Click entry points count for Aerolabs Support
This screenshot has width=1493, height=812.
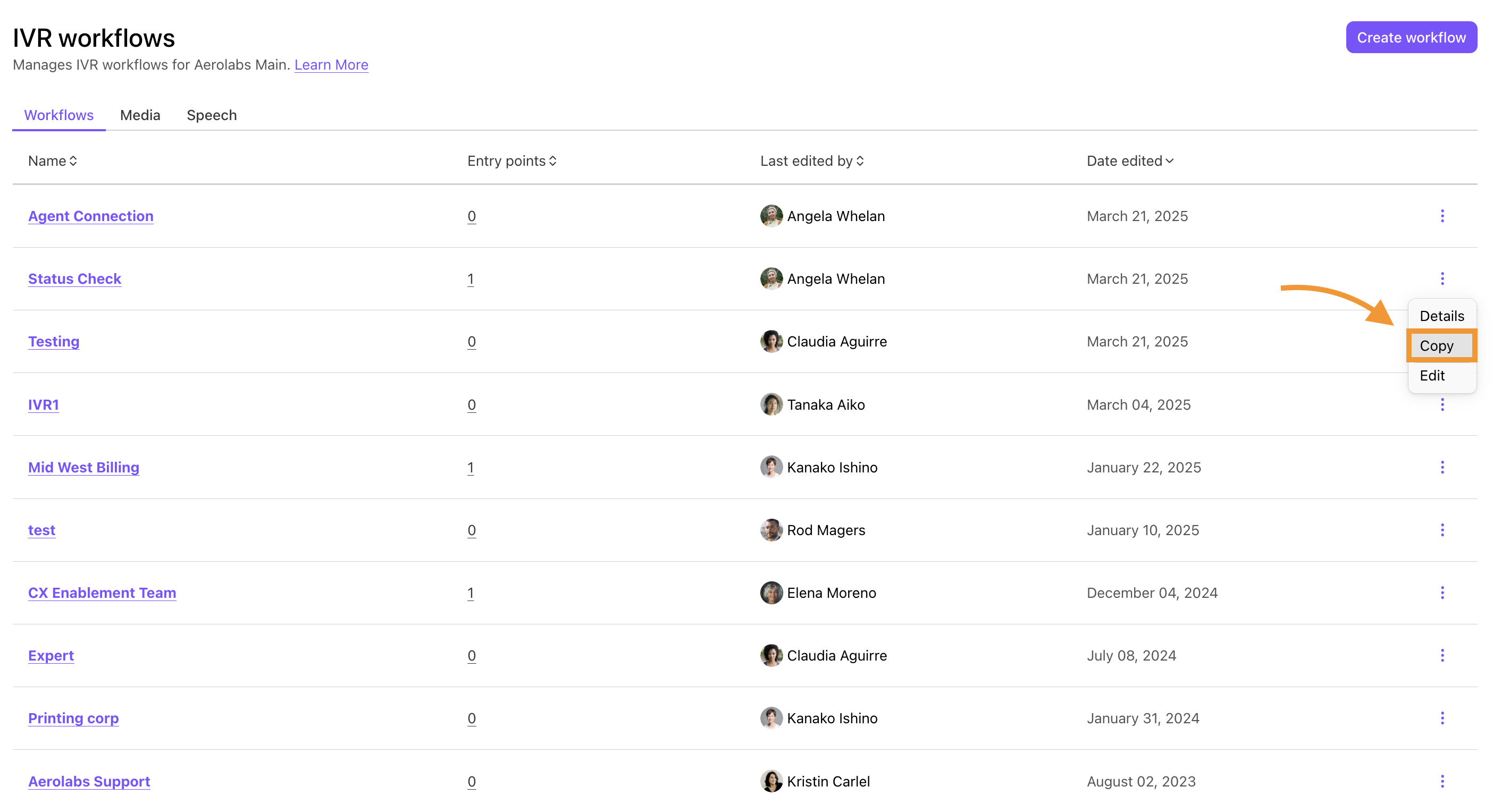472,781
